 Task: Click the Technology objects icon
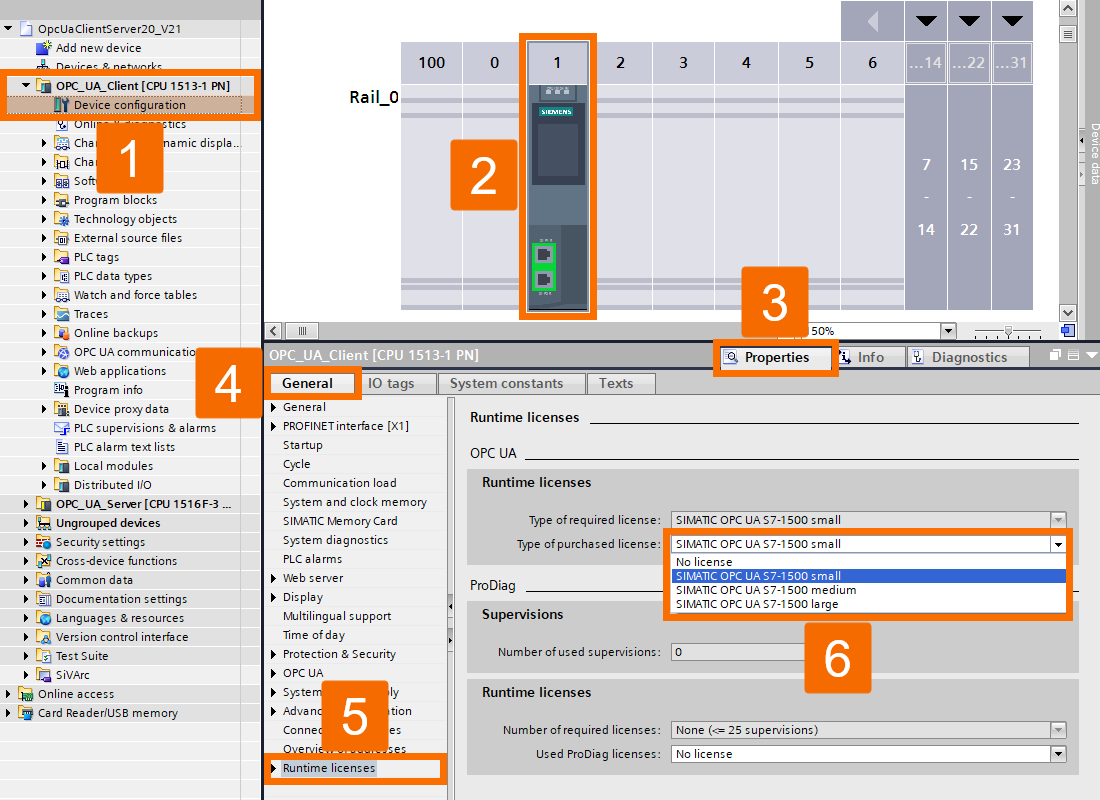point(62,219)
